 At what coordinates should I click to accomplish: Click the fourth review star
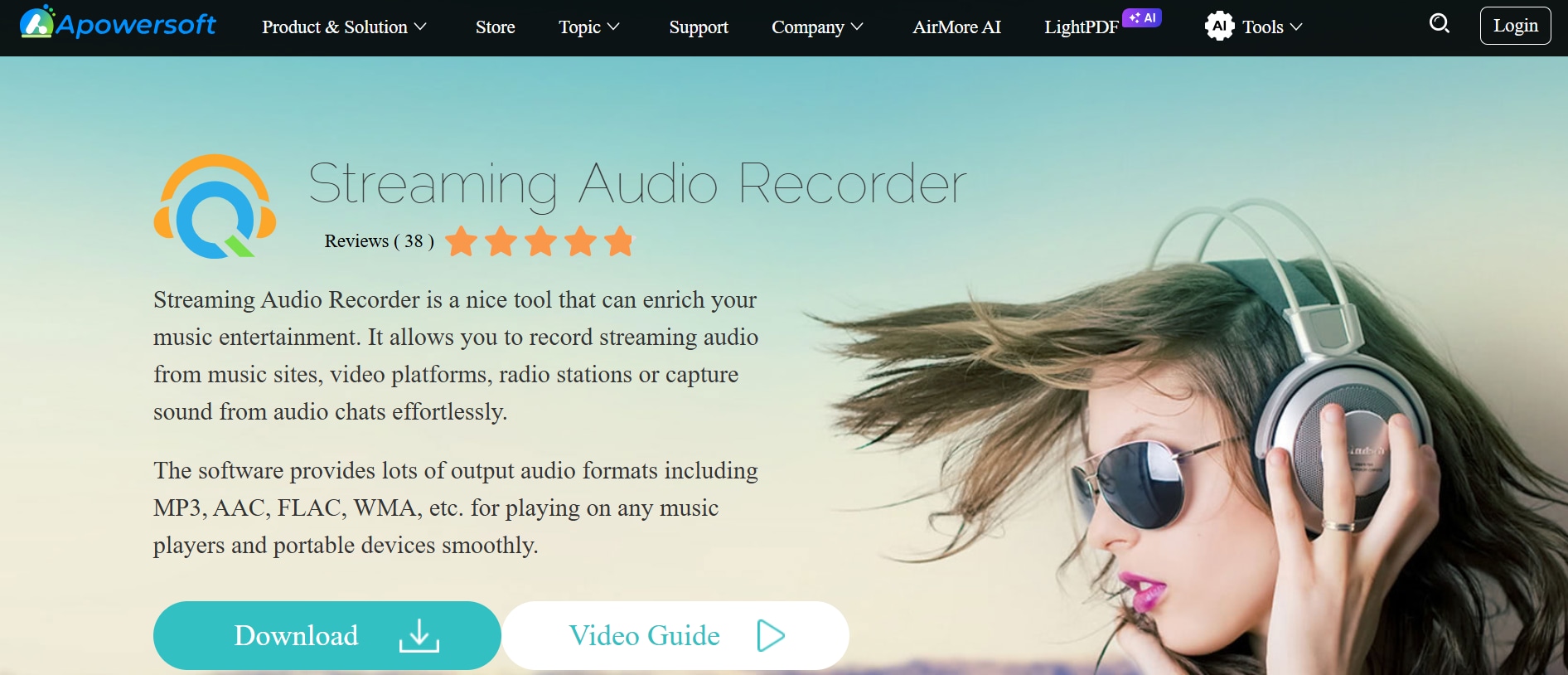tap(580, 241)
